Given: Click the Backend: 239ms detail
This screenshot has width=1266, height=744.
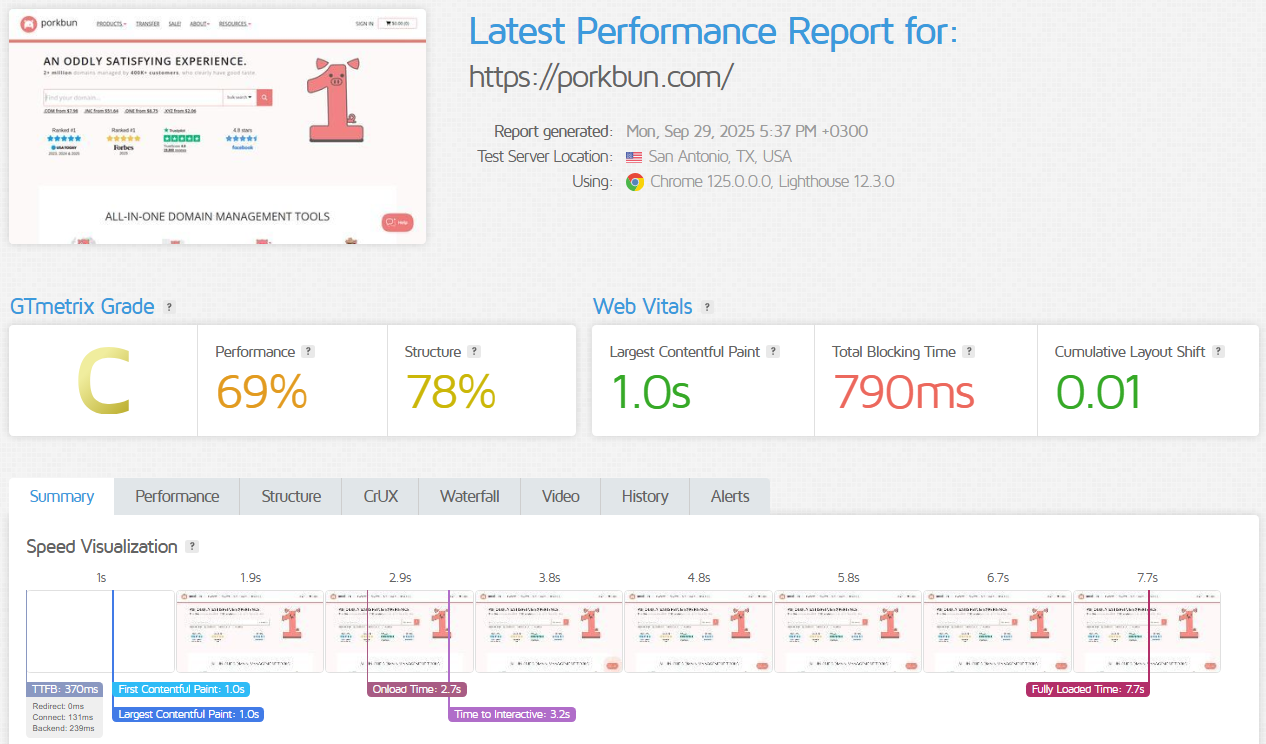Looking at the screenshot, I should coord(65,729).
